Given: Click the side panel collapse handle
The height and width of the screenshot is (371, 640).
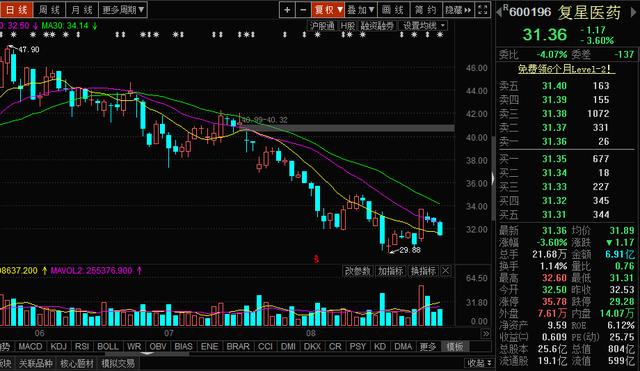Looking at the screenshot, I should coord(493,178).
